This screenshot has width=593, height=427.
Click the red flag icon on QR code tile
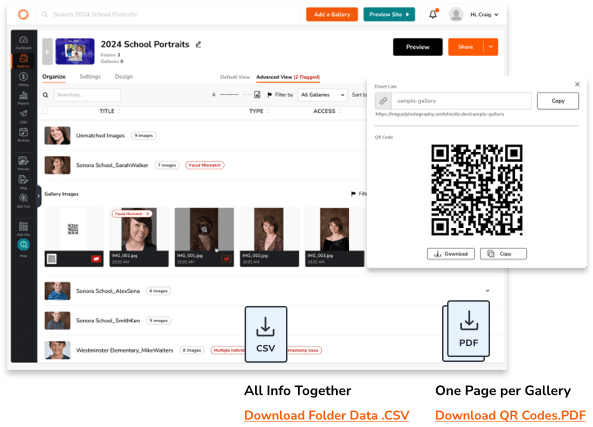pyautogui.click(x=96, y=259)
